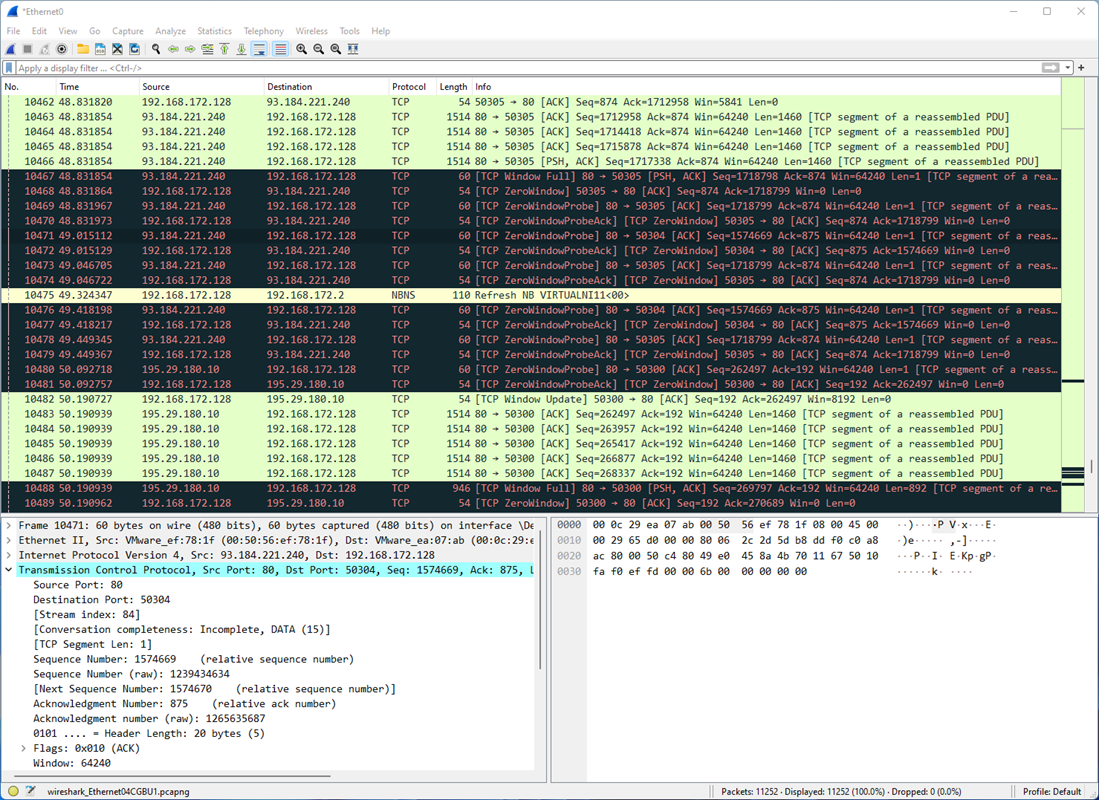Viewport: 1099px width, 800px height.
Task: Open the Tools menu
Action: pyautogui.click(x=349, y=31)
